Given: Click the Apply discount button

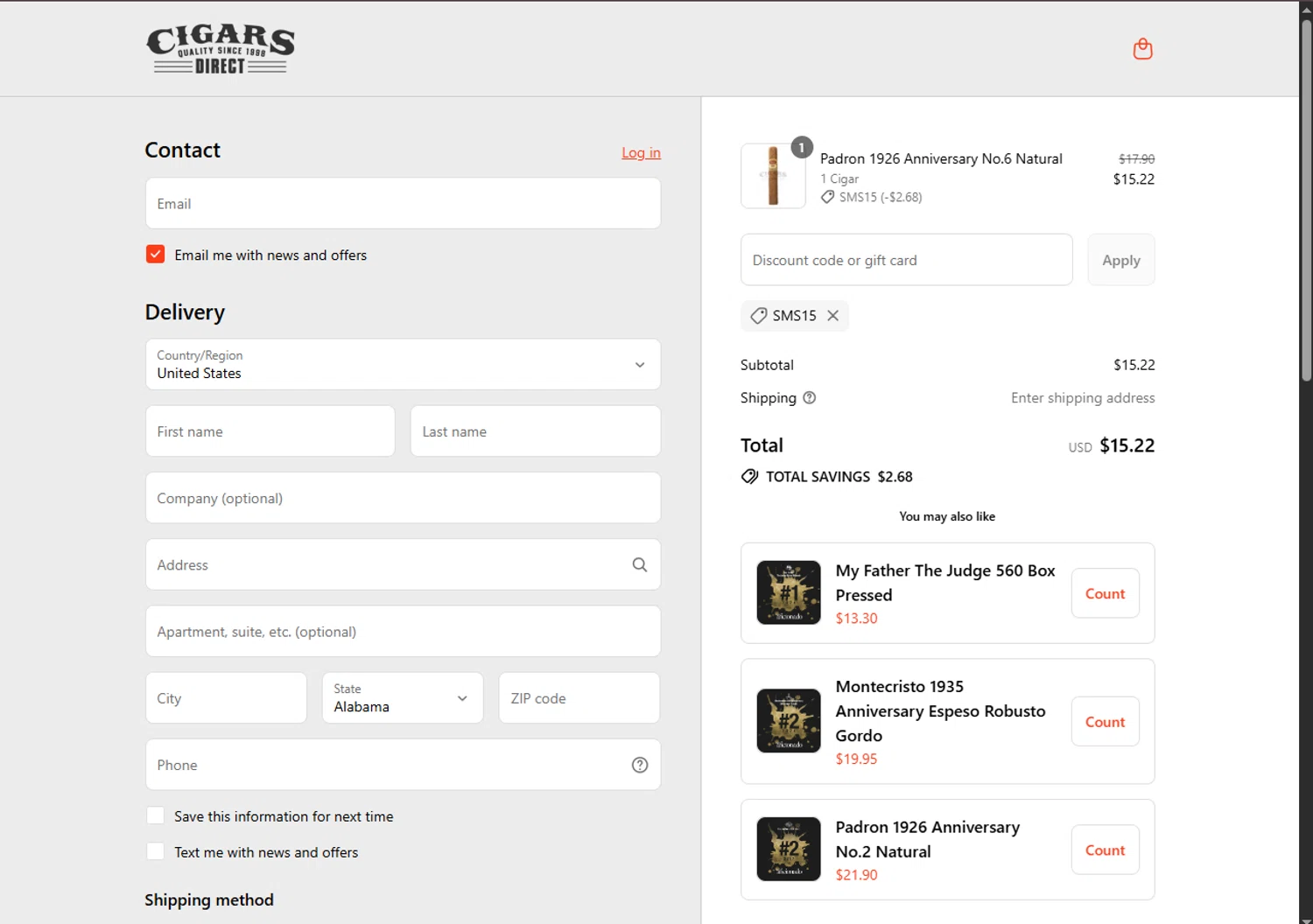Looking at the screenshot, I should coord(1121,260).
